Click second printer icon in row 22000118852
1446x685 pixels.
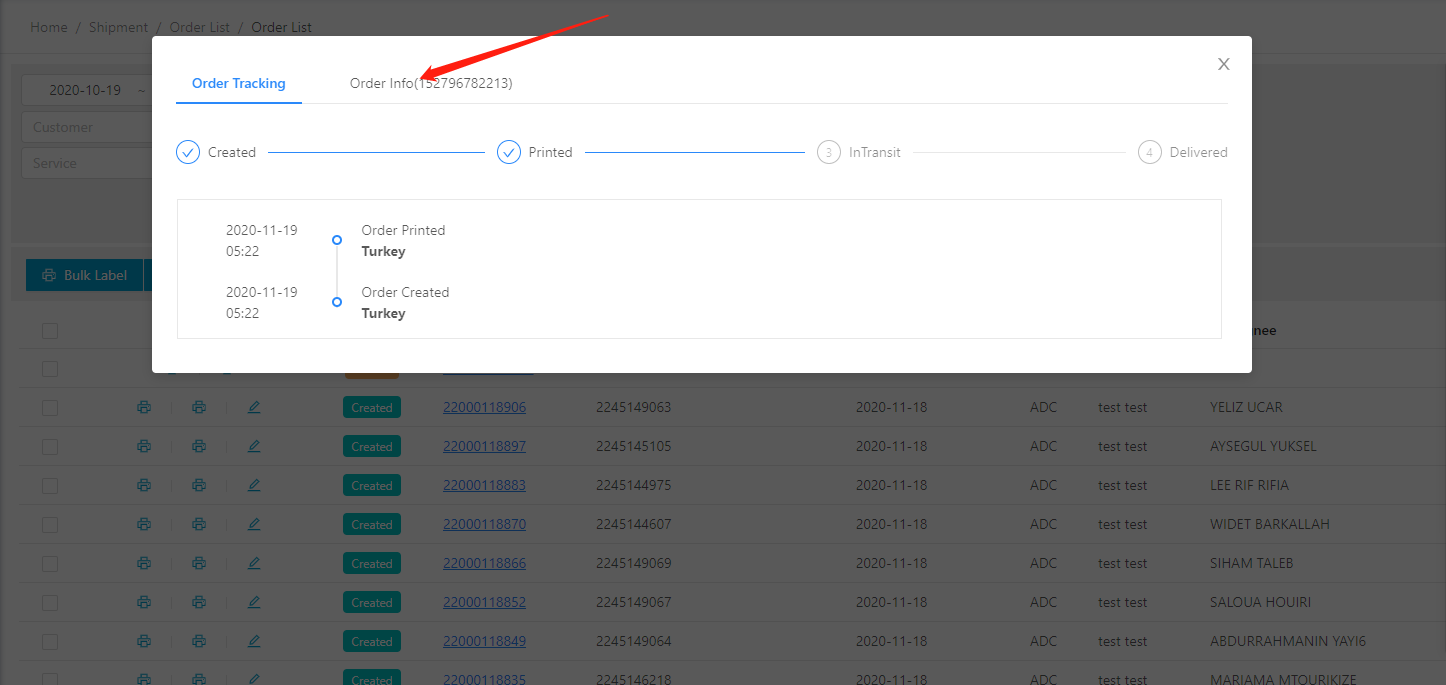[199, 602]
